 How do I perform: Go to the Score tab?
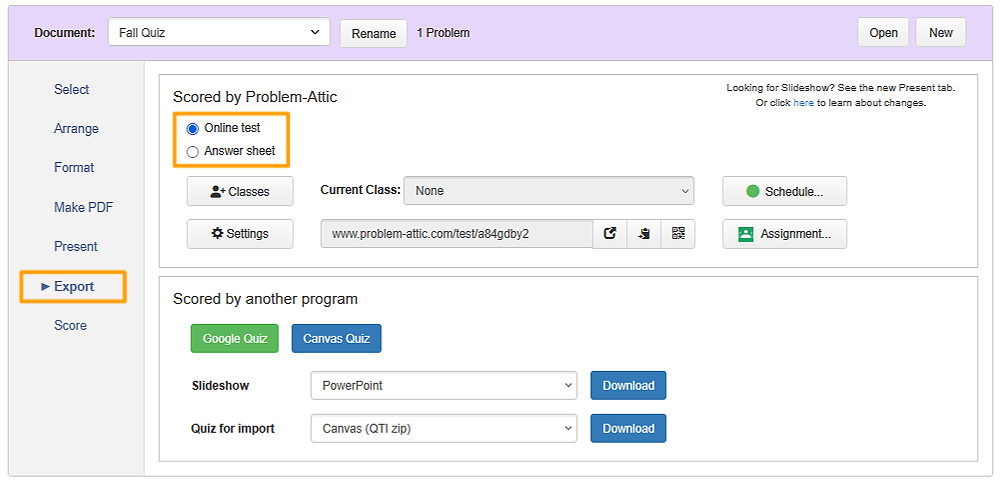coord(70,326)
